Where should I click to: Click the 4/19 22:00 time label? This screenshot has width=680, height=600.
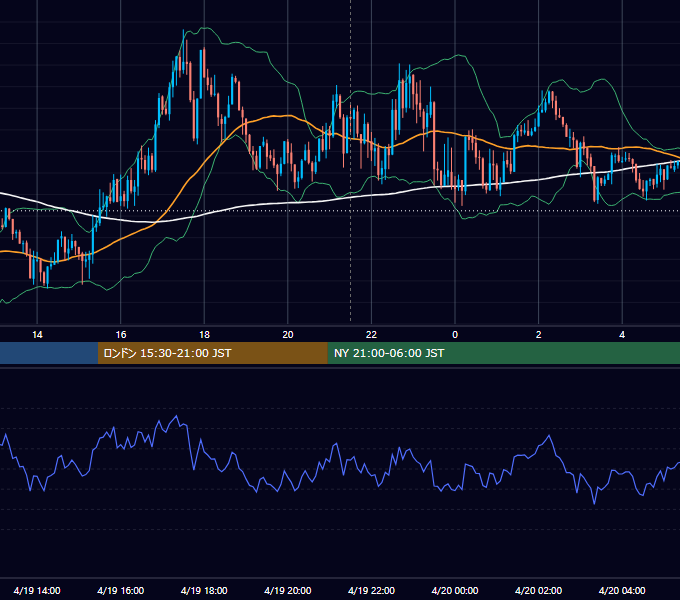point(371,590)
